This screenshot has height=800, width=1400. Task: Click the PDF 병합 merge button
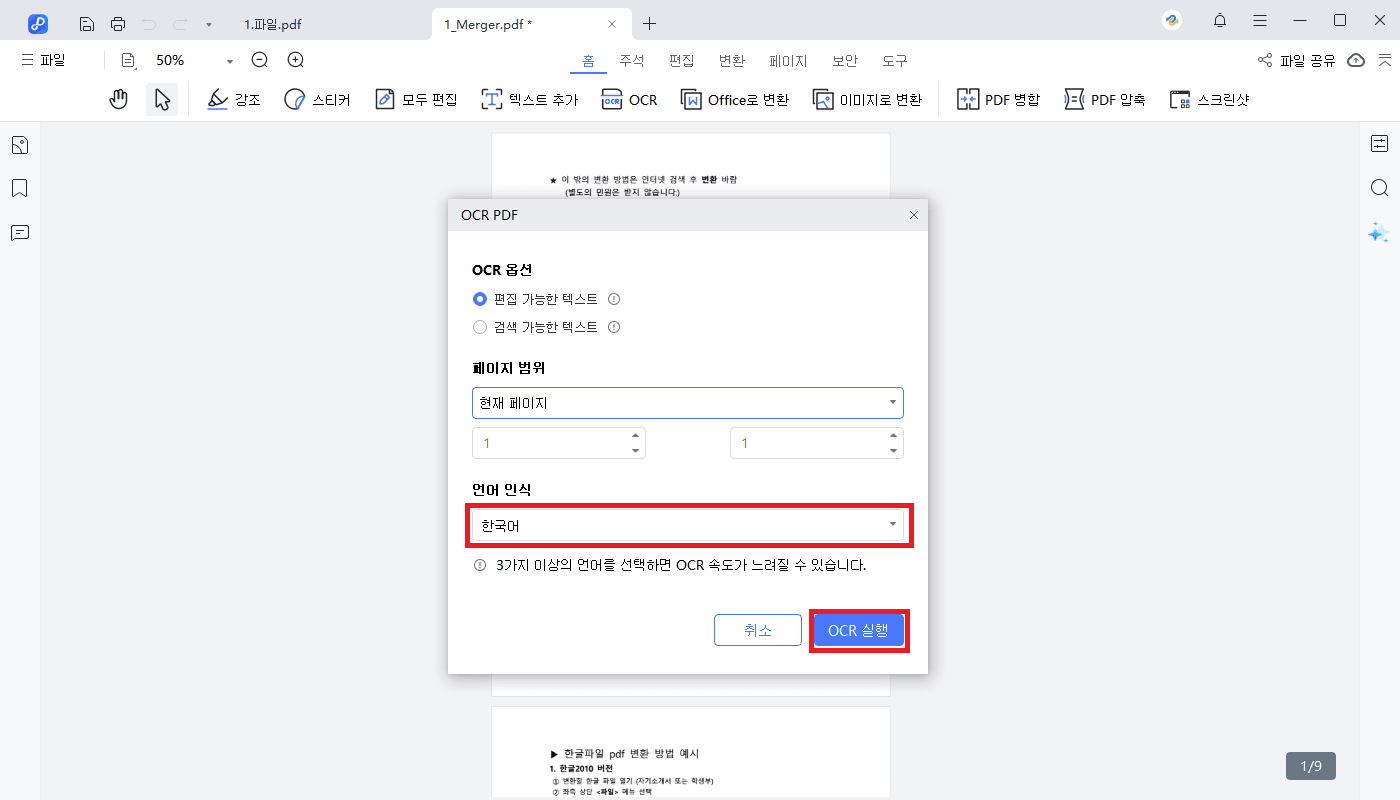(999, 100)
